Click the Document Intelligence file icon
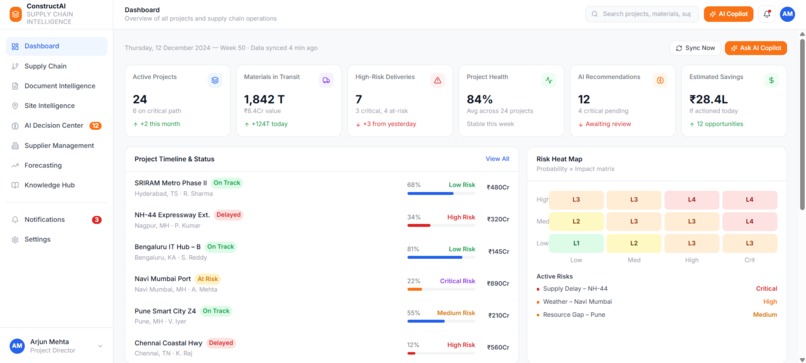 [15, 86]
